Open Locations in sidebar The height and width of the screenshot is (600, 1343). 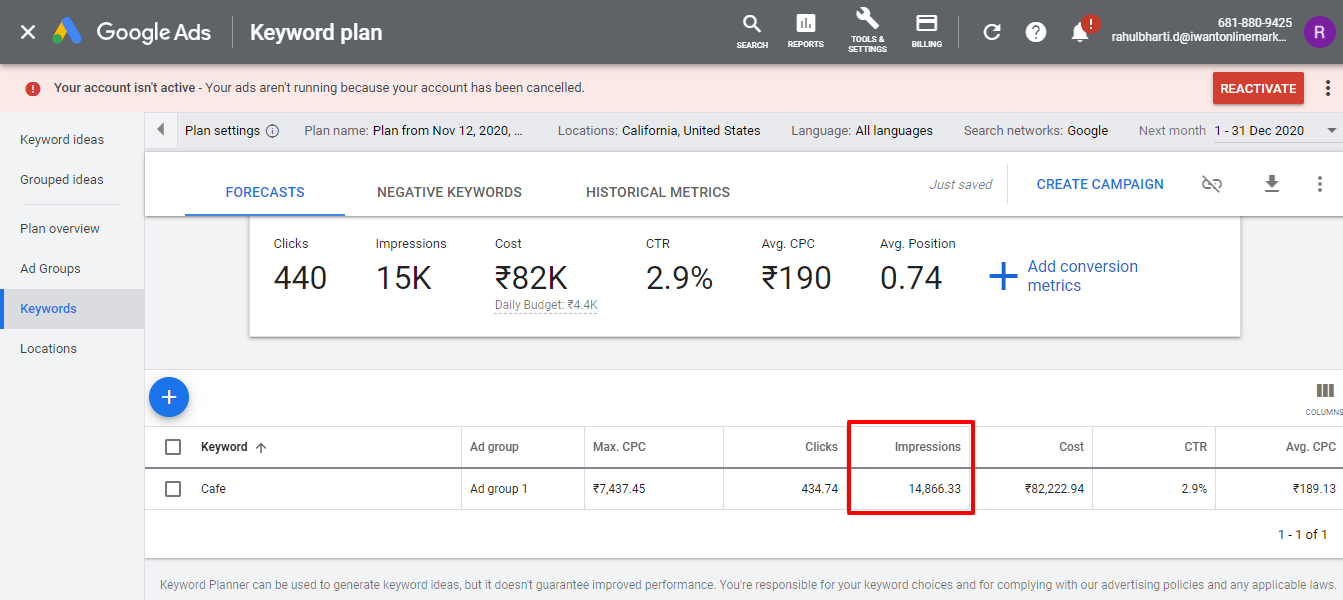(x=48, y=348)
